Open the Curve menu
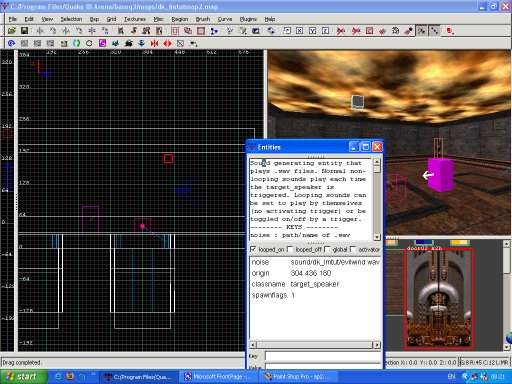Screen dimensions: 512x384 [x=225, y=19]
